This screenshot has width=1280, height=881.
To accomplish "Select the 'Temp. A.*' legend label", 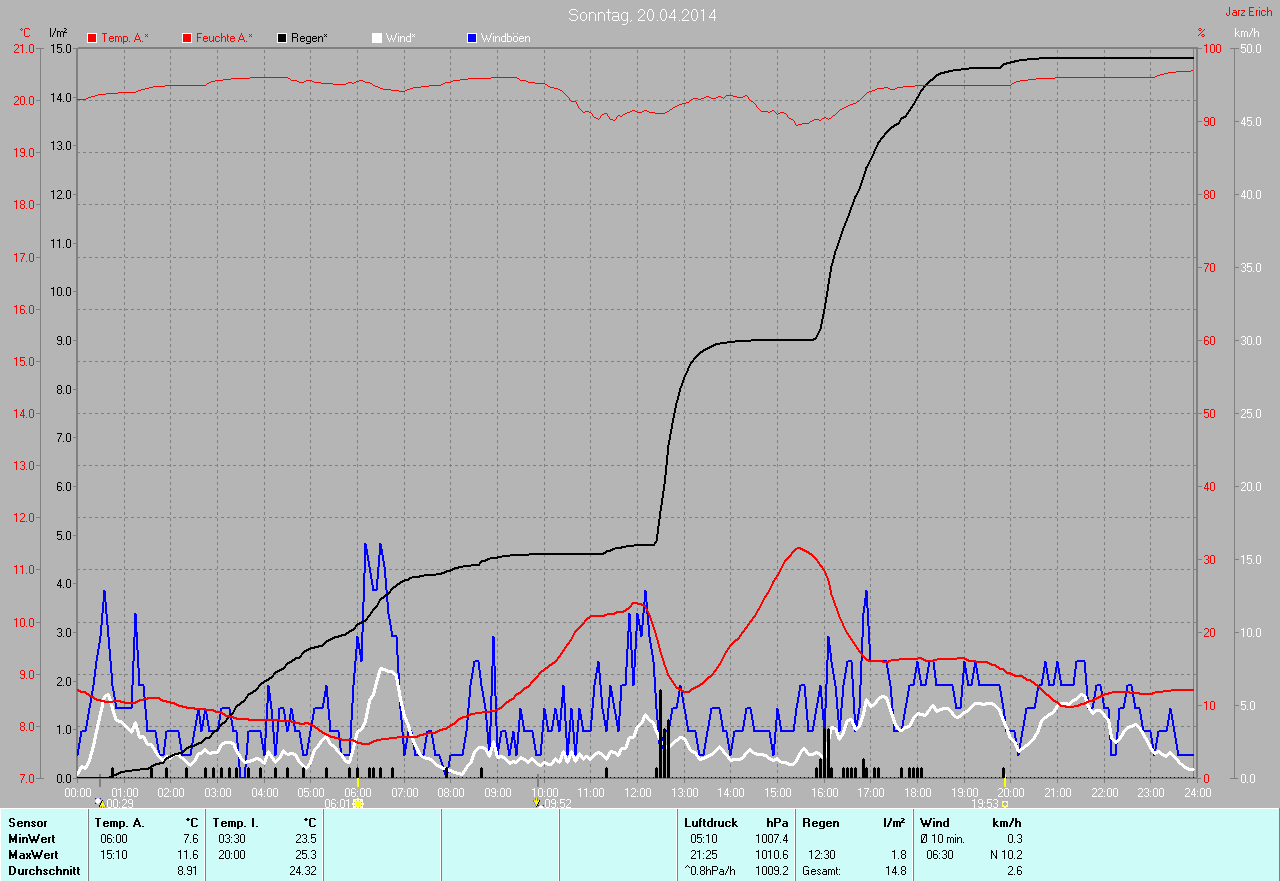I will (125, 38).
